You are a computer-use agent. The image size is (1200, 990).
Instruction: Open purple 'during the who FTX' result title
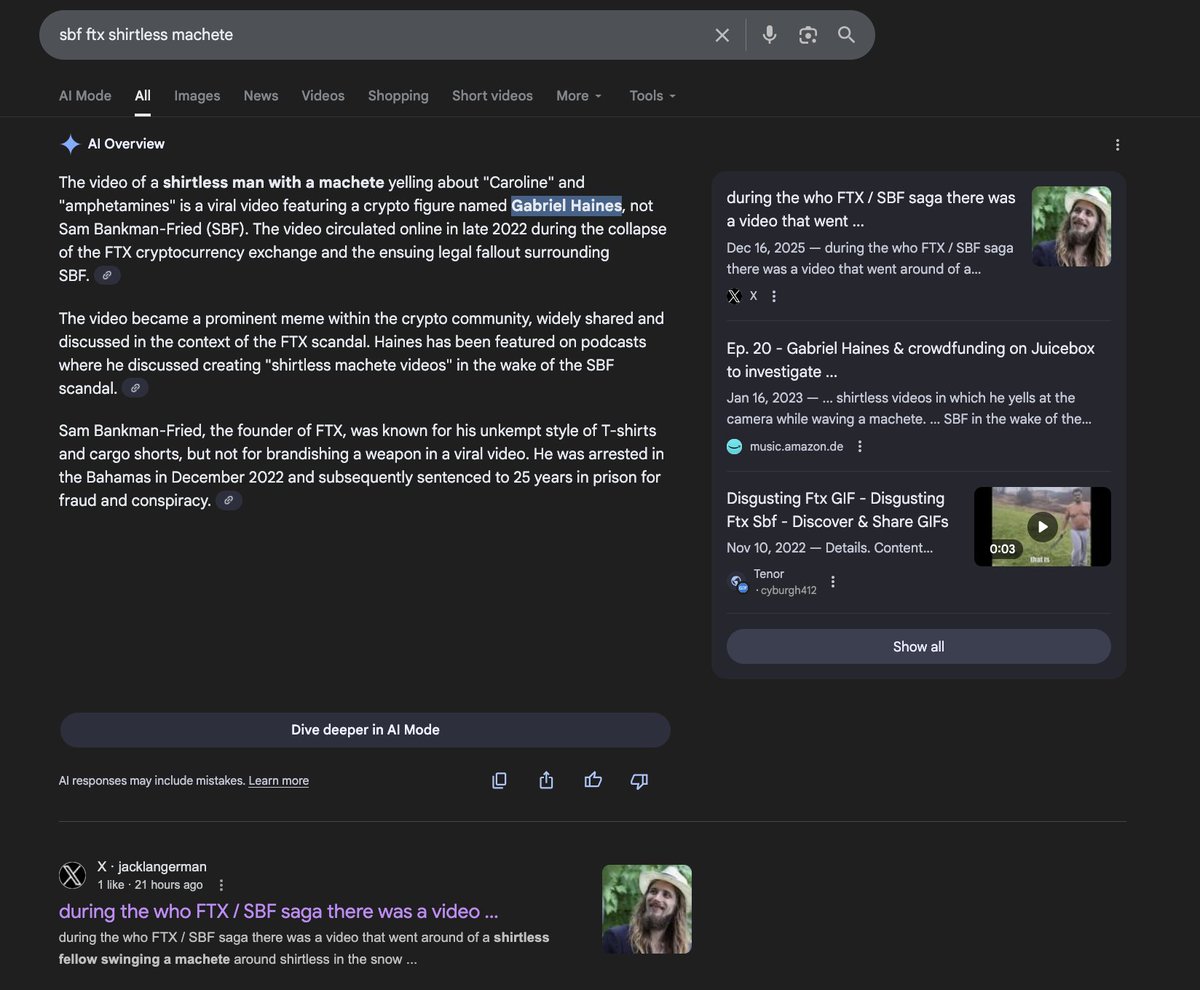[278, 911]
